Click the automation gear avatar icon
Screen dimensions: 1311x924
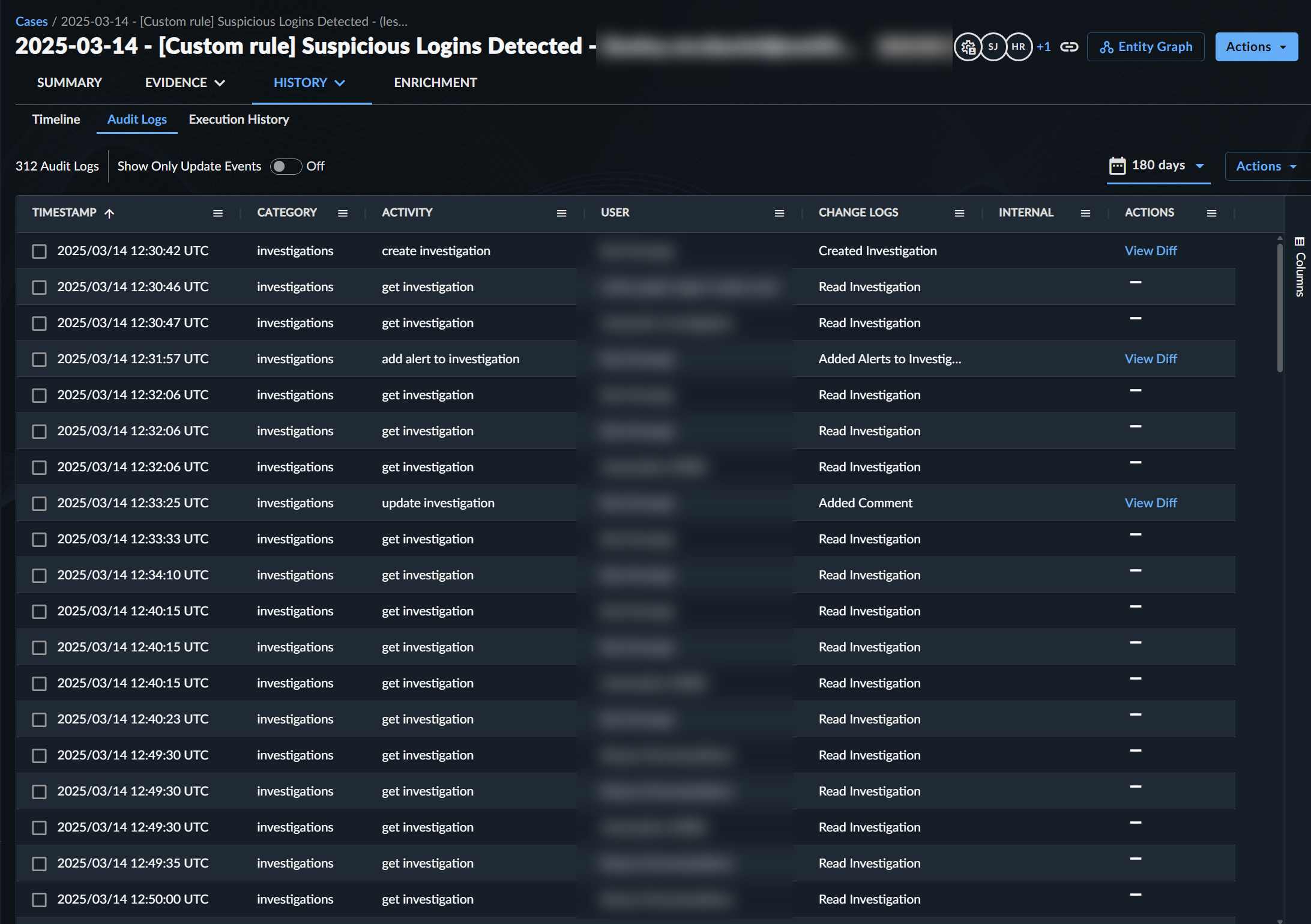[968, 47]
